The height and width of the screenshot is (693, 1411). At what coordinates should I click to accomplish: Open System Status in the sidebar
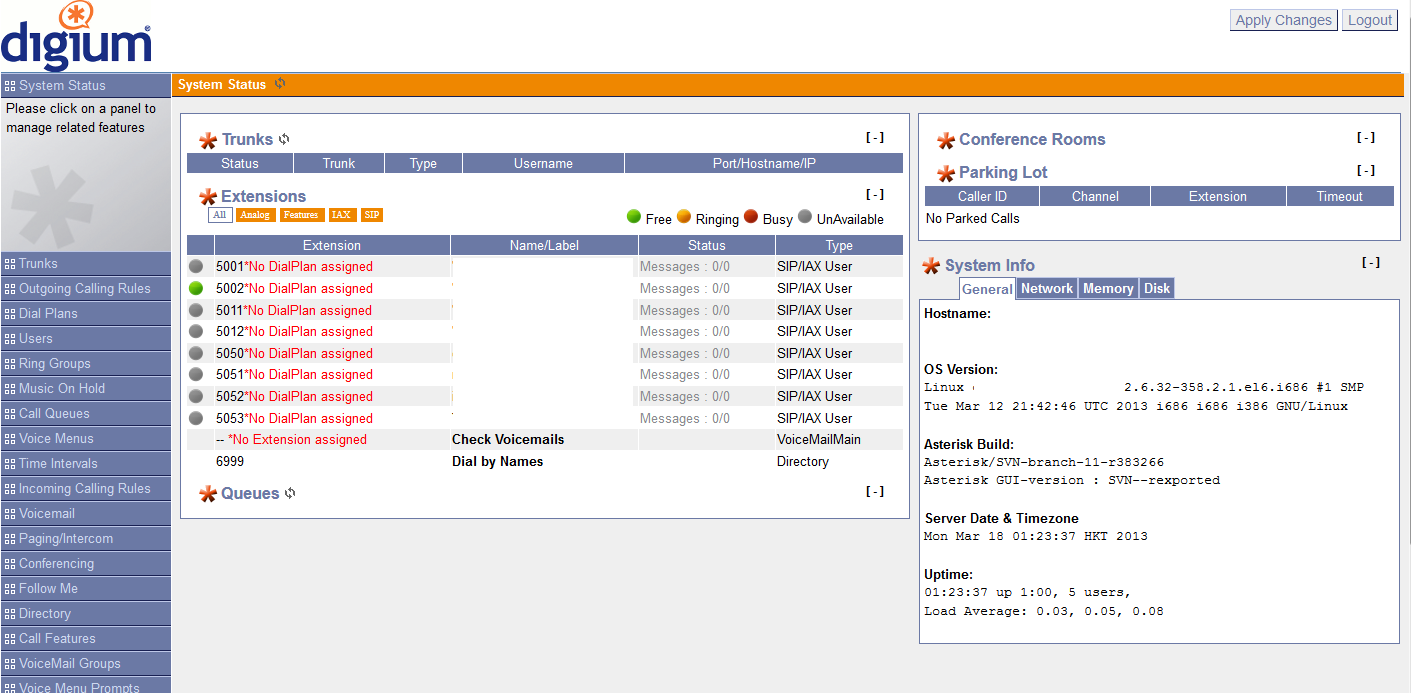coord(85,85)
